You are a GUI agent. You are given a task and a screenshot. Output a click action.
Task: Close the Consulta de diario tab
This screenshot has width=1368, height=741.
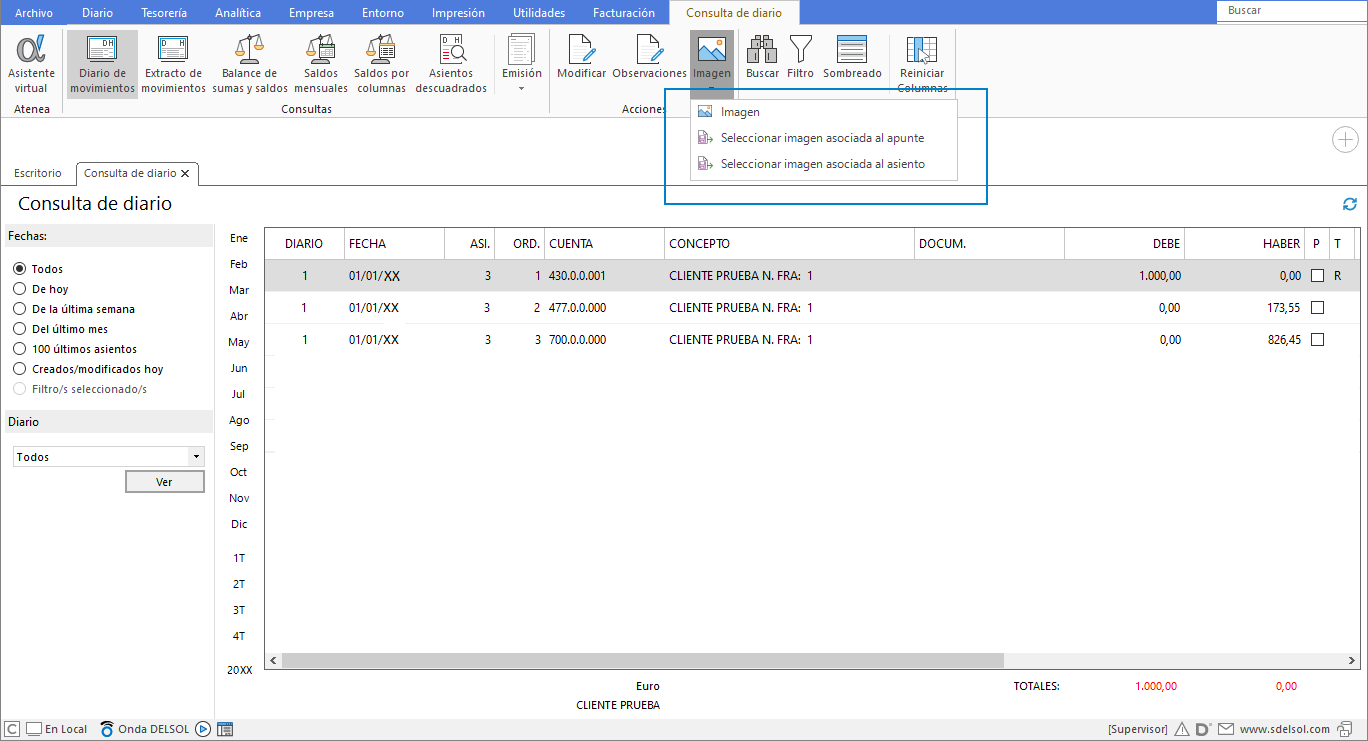click(x=185, y=173)
